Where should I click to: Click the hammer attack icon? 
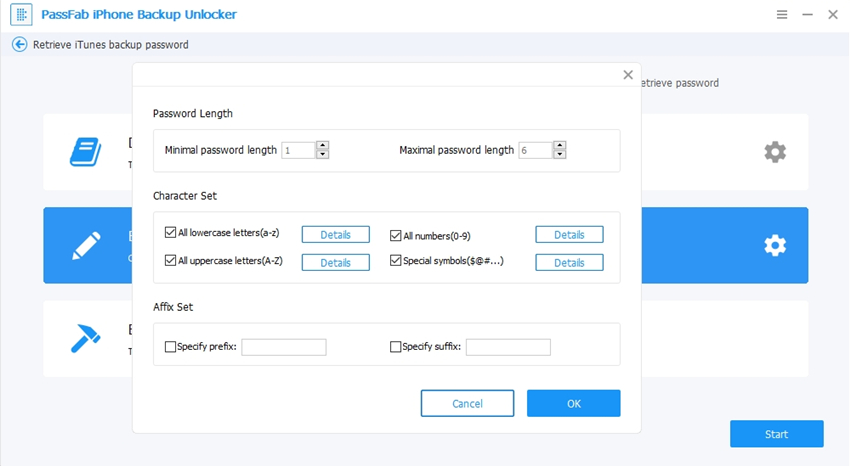coord(85,339)
